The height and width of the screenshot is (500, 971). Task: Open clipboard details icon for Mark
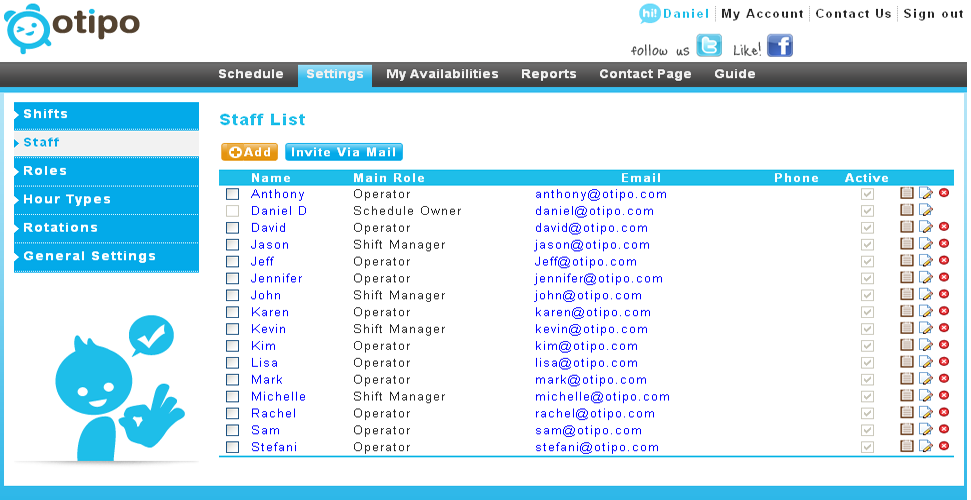pos(907,379)
